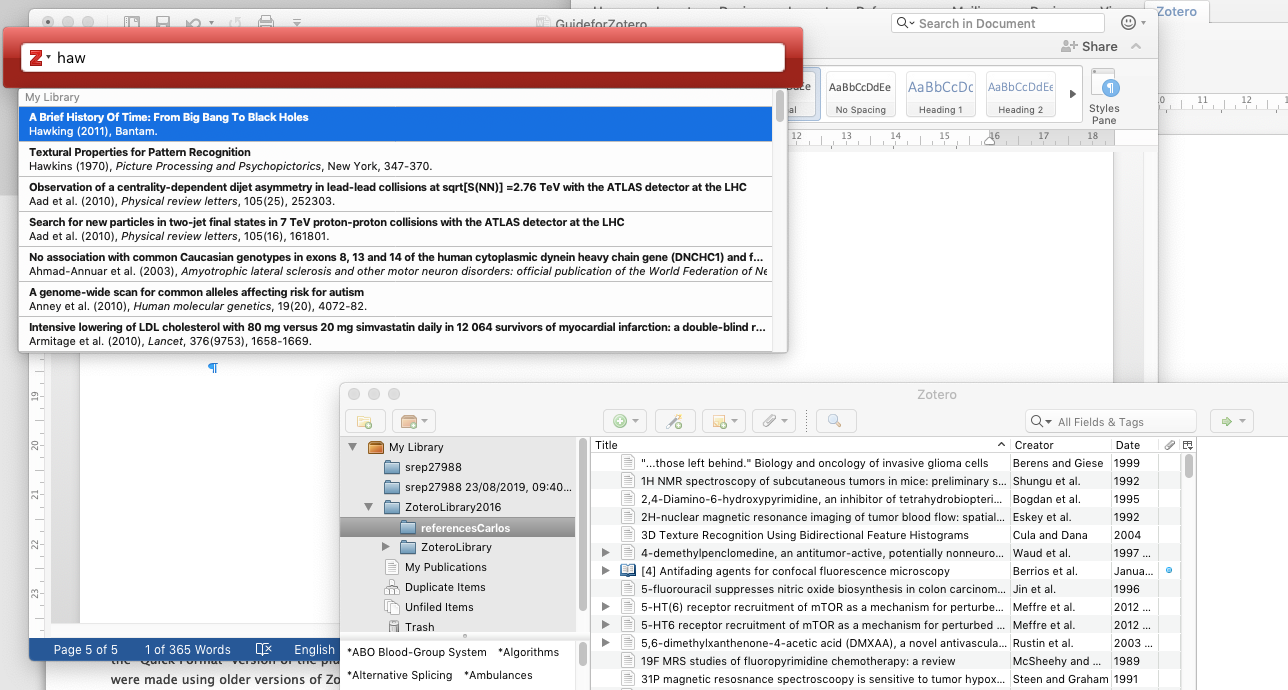Apply the Heading 2 style

(x=1020, y=96)
